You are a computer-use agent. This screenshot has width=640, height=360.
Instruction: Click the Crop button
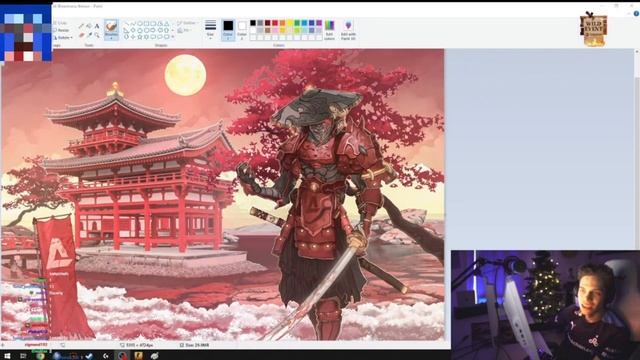point(60,23)
